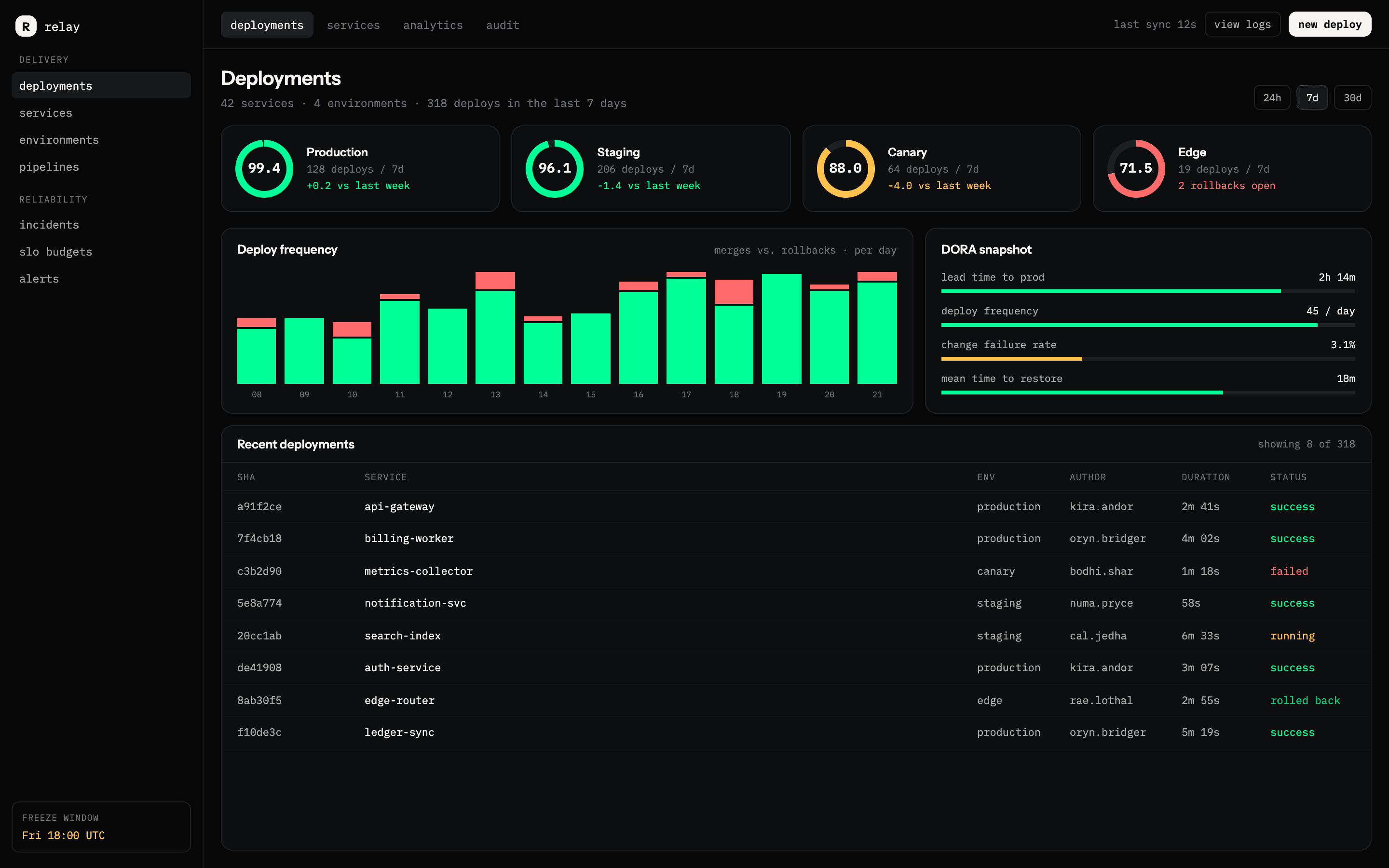Click the billing-worker service name
Image resolution: width=1389 pixels, height=868 pixels.
point(409,539)
